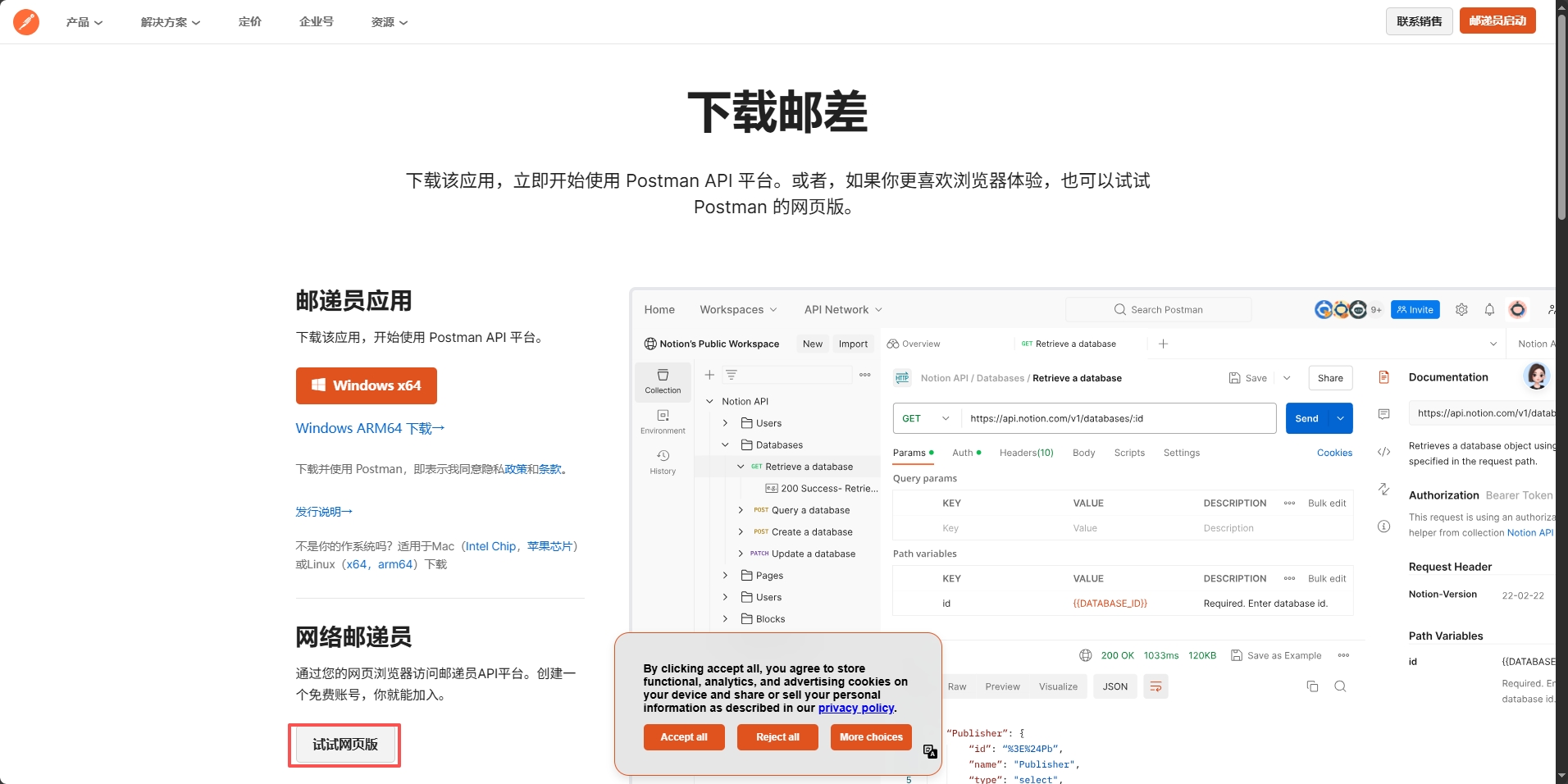Download Postman with the Windows x64 button
Image resolution: width=1568 pixels, height=784 pixels.
367,385
